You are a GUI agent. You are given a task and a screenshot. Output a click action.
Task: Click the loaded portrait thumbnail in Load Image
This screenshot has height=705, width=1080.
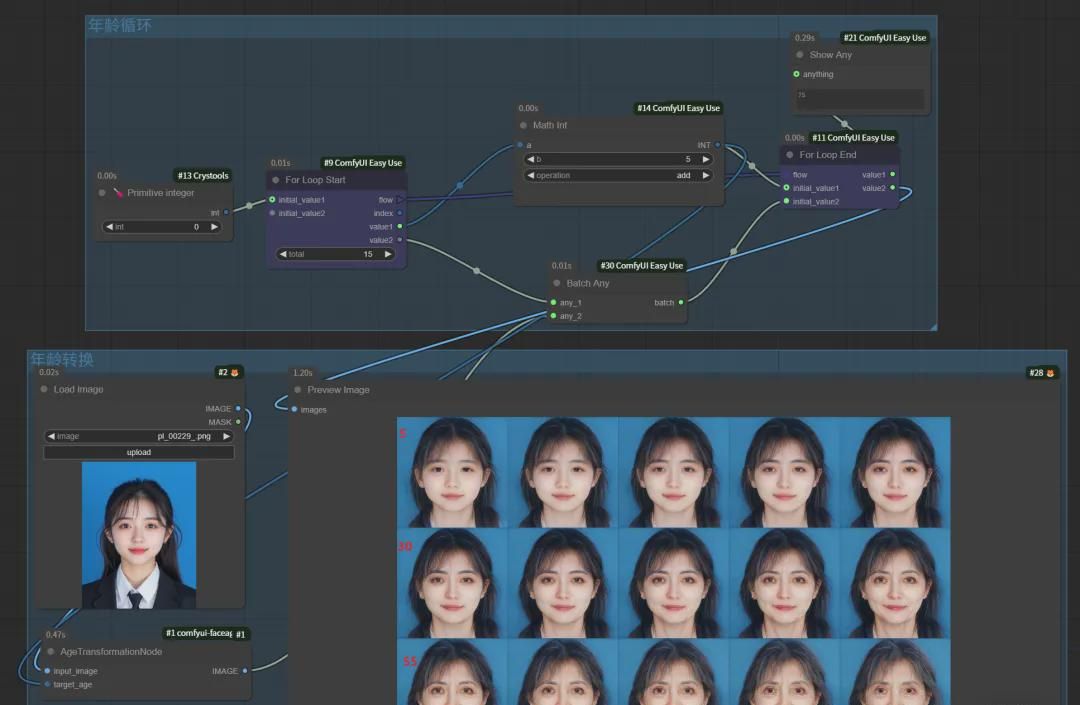coord(139,535)
